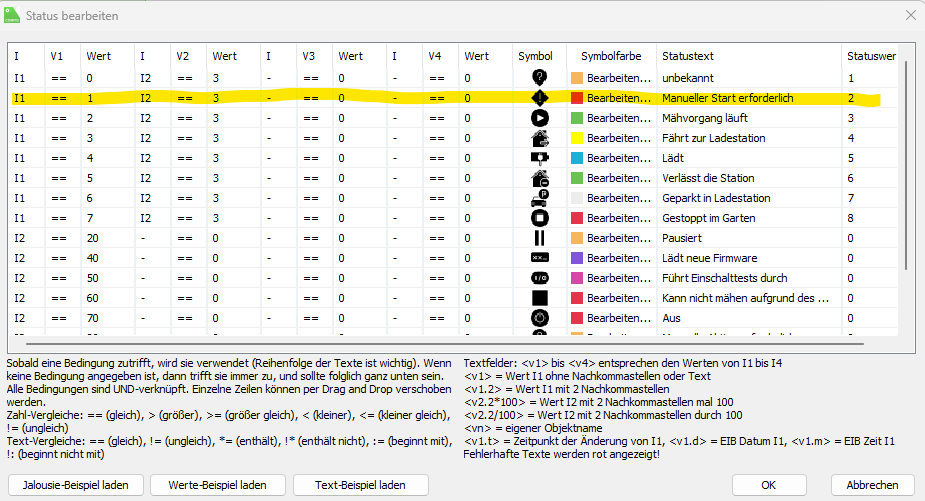Click the 'Symbolfarbe' column header

[611, 56]
